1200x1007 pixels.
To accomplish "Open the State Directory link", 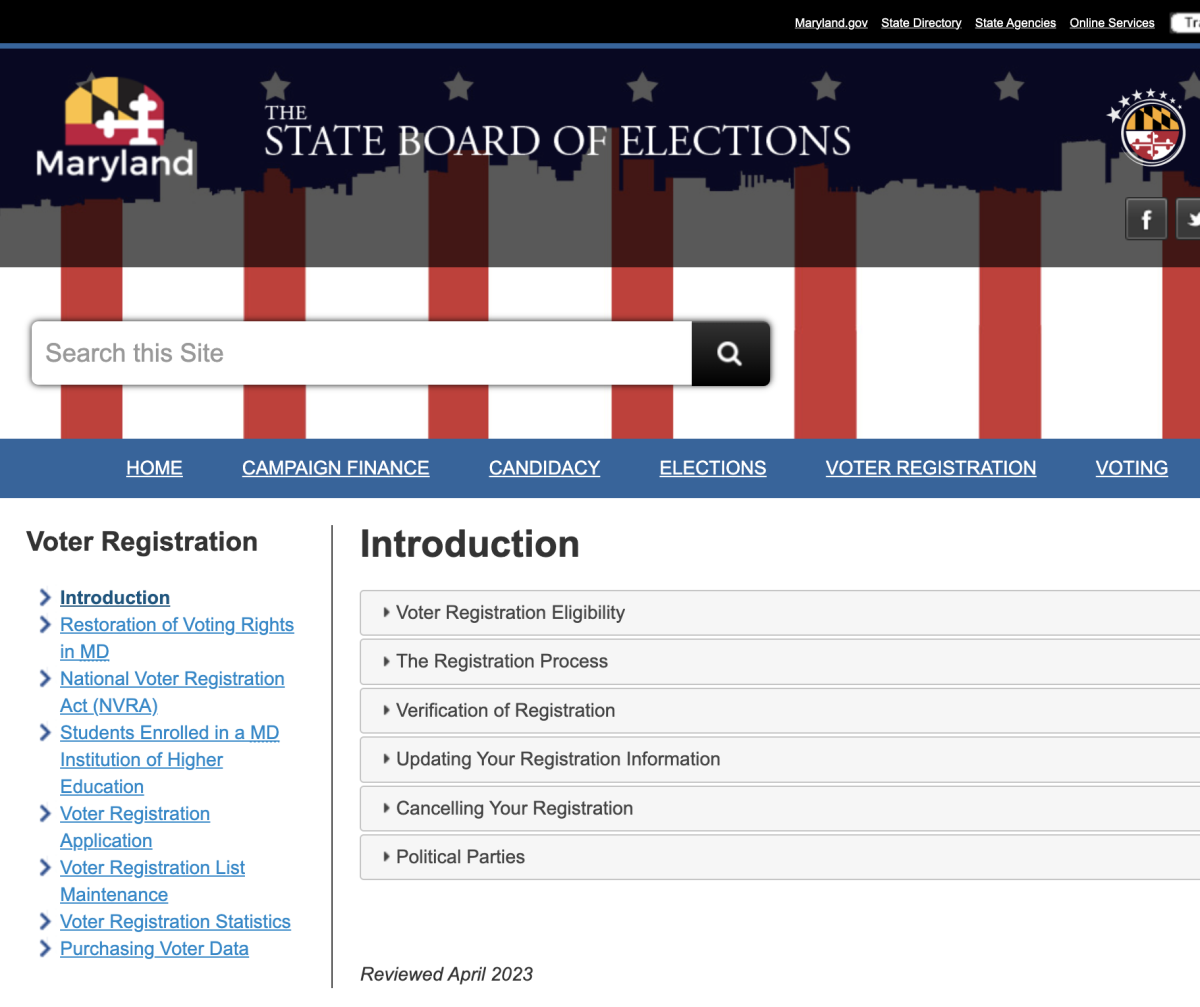I will click(921, 23).
